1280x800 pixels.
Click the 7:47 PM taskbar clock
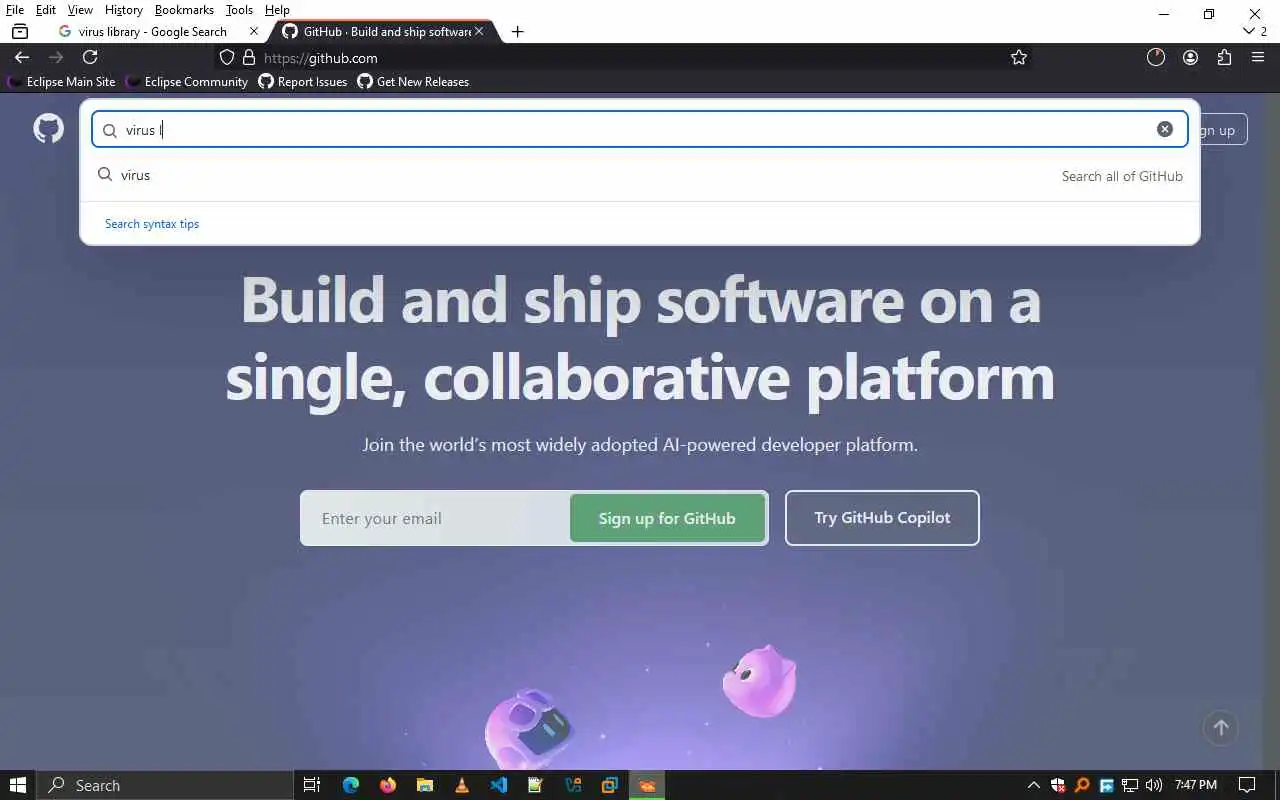pos(1196,785)
